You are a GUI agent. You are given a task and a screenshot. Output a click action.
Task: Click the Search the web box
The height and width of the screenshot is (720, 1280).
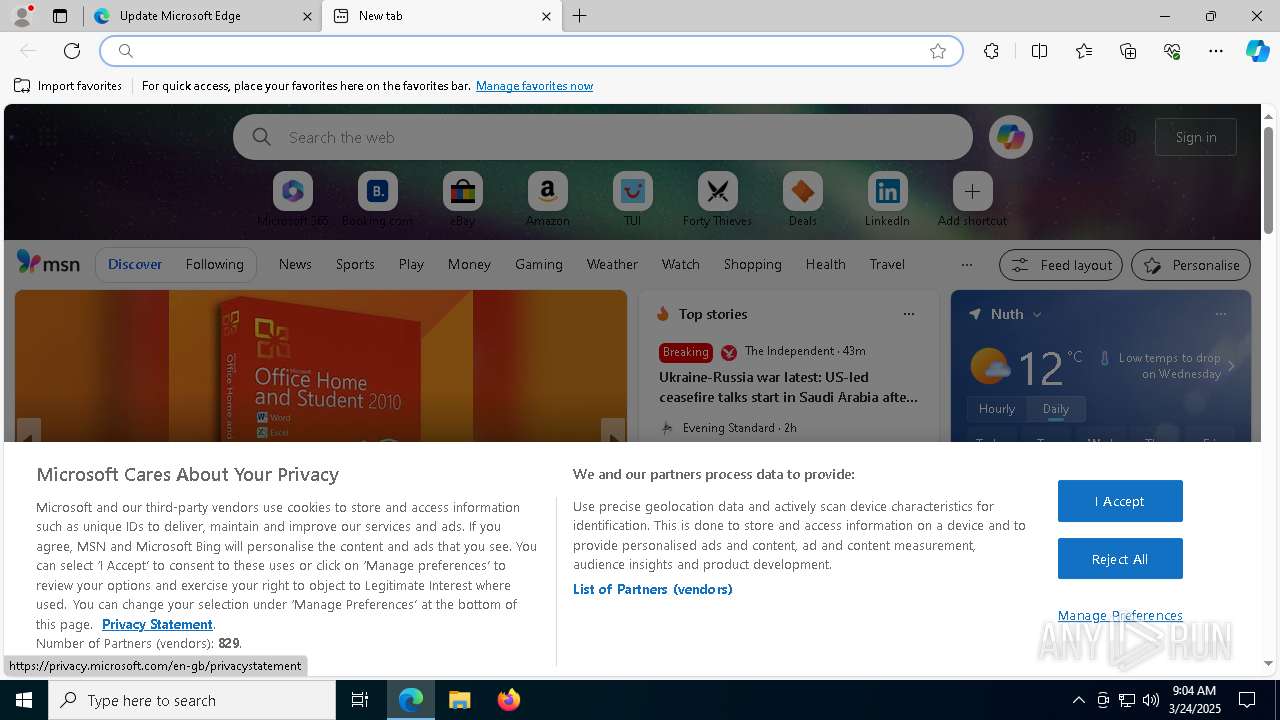click(x=603, y=137)
